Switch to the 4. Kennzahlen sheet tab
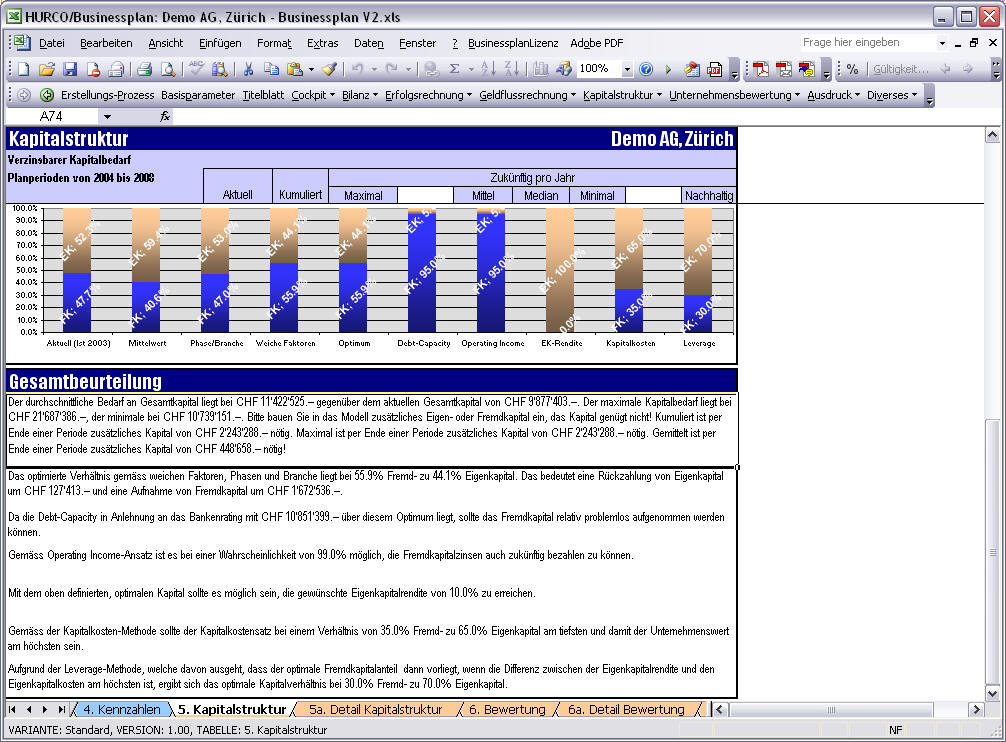 click(x=122, y=709)
